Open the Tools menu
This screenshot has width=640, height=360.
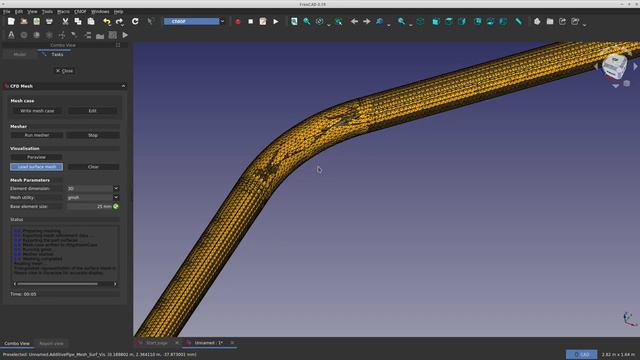(x=47, y=11)
